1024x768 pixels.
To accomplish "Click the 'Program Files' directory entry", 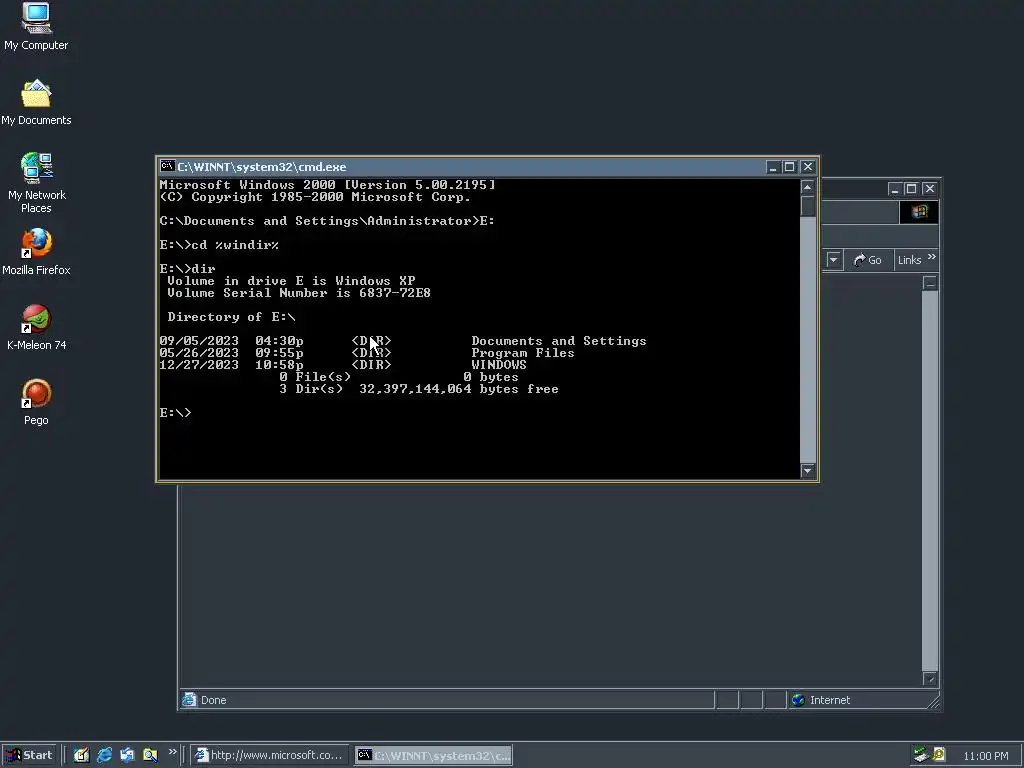I will 523,353.
